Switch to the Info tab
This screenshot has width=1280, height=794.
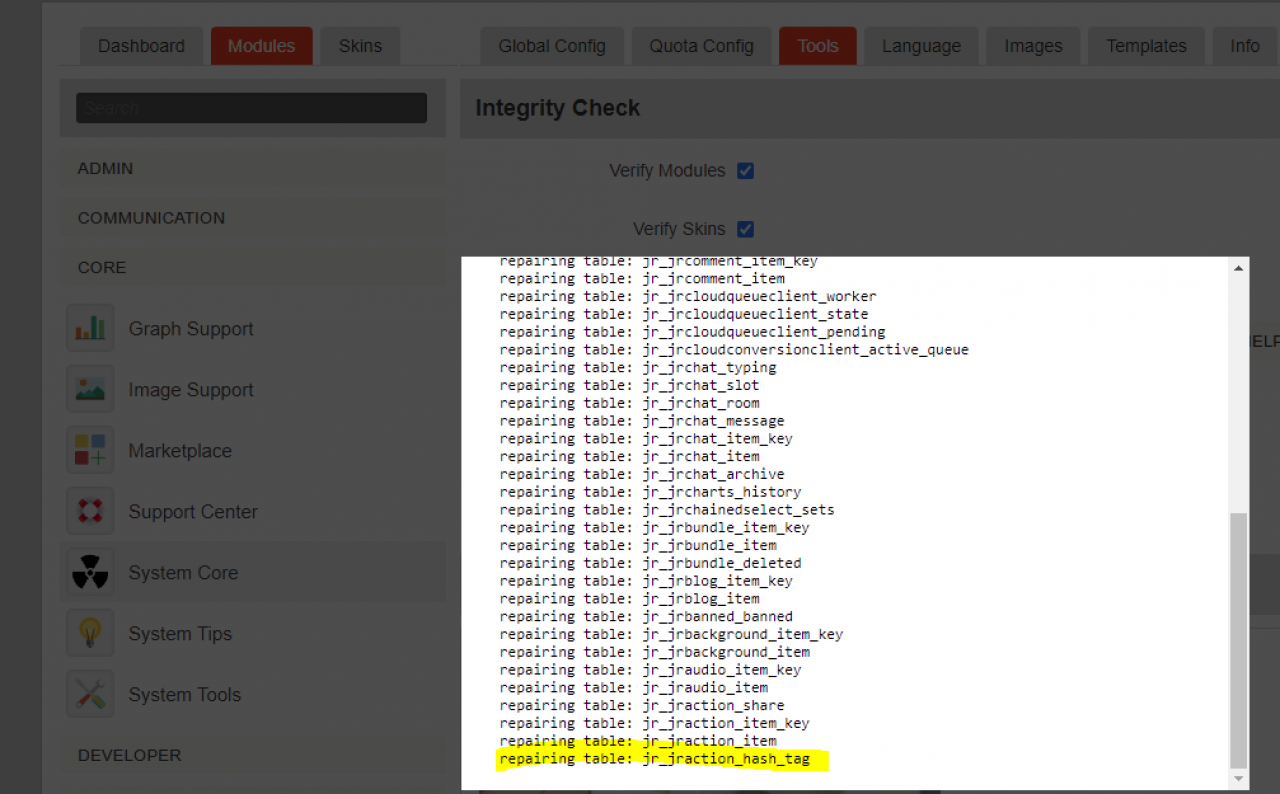(x=1245, y=46)
